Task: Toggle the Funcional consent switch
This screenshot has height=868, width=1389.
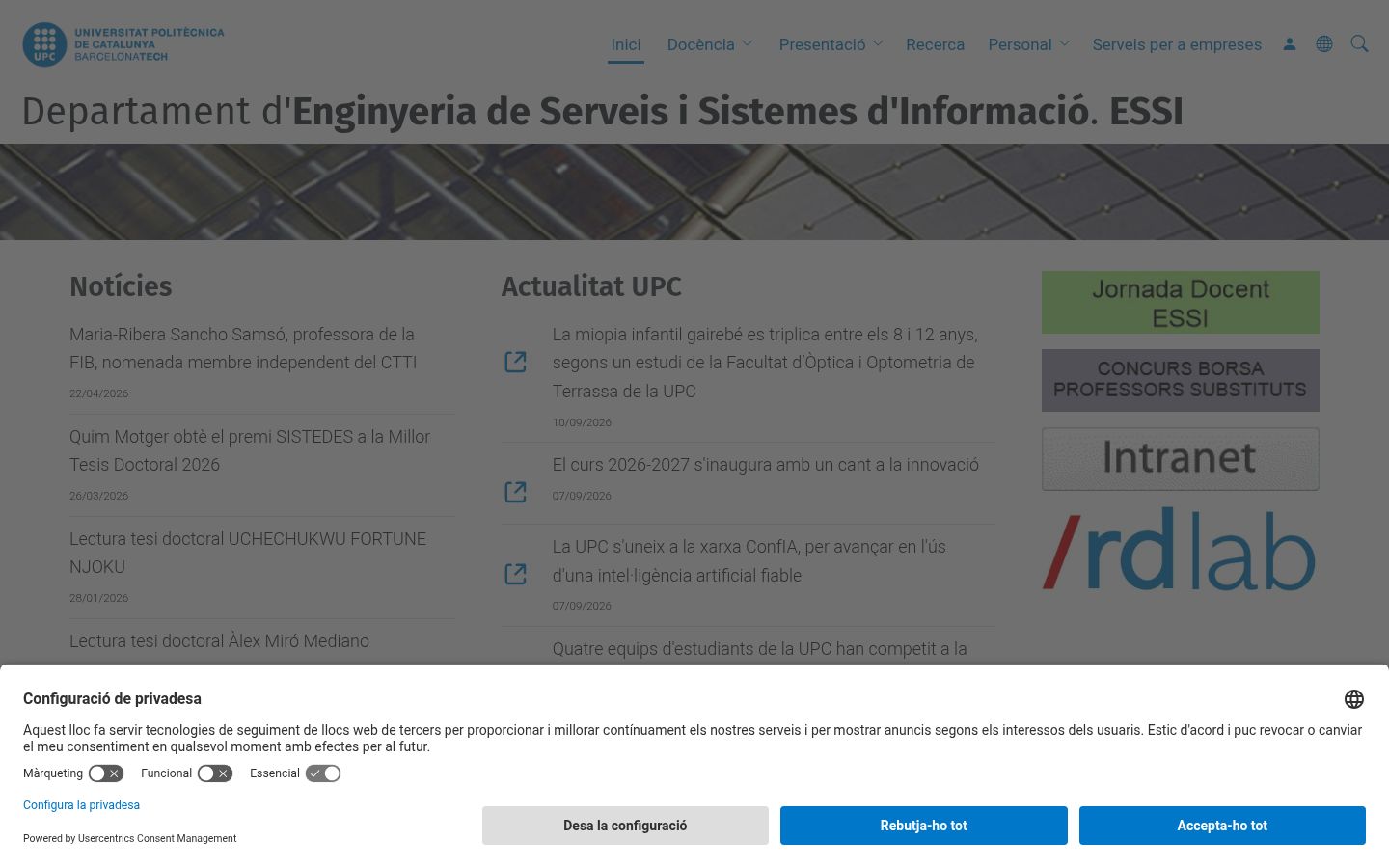Action: pyautogui.click(x=215, y=773)
